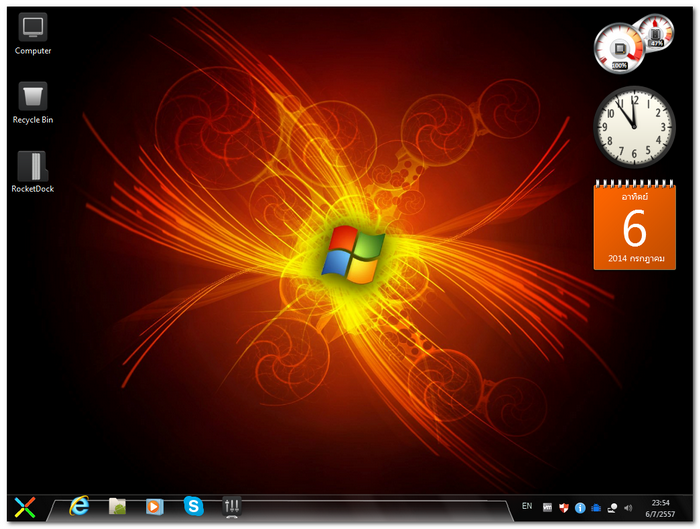
Task: Launch Skype from the taskbar
Action: tap(193, 506)
